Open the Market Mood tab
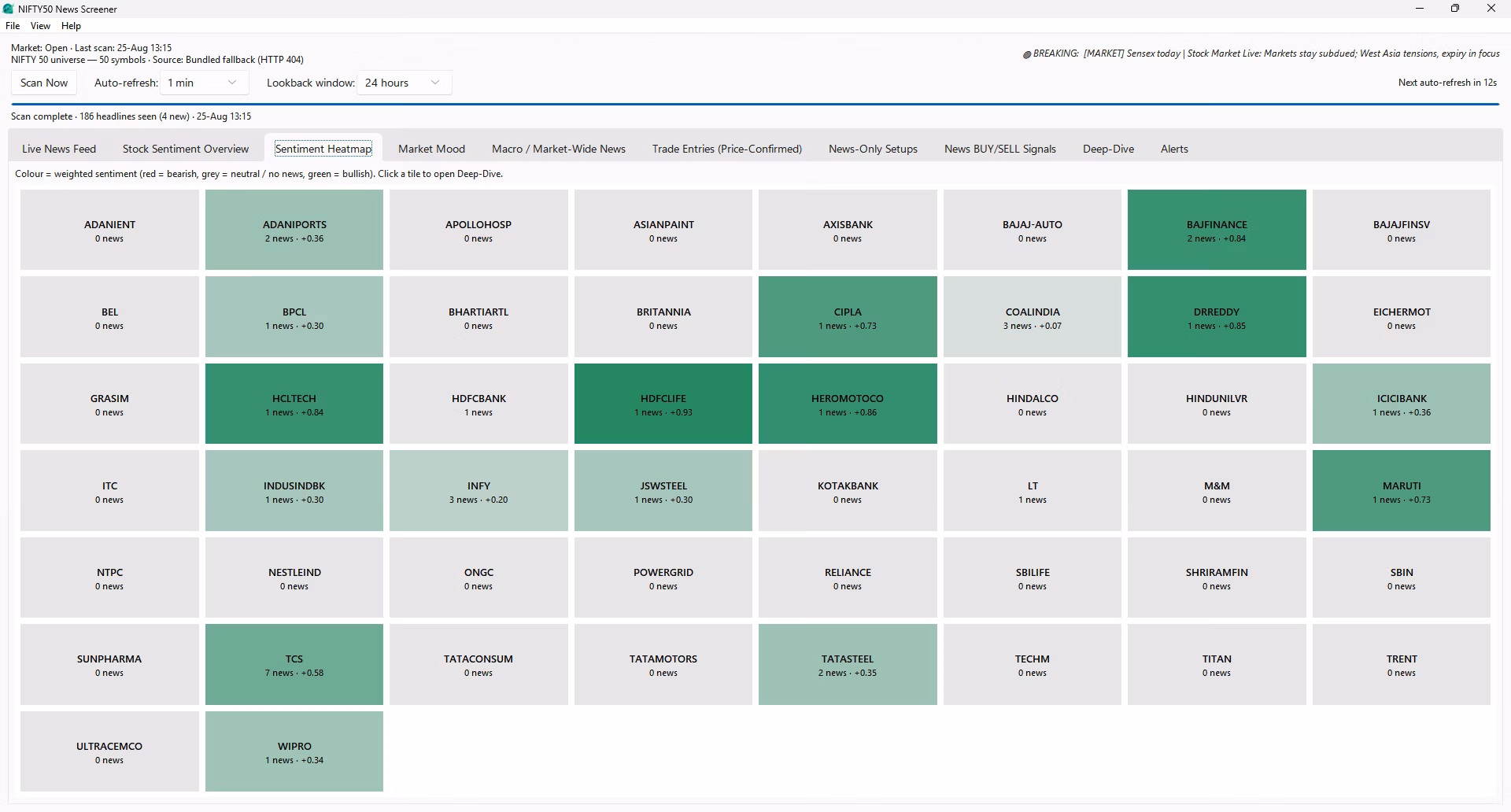The height and width of the screenshot is (812, 1511). pos(431,149)
